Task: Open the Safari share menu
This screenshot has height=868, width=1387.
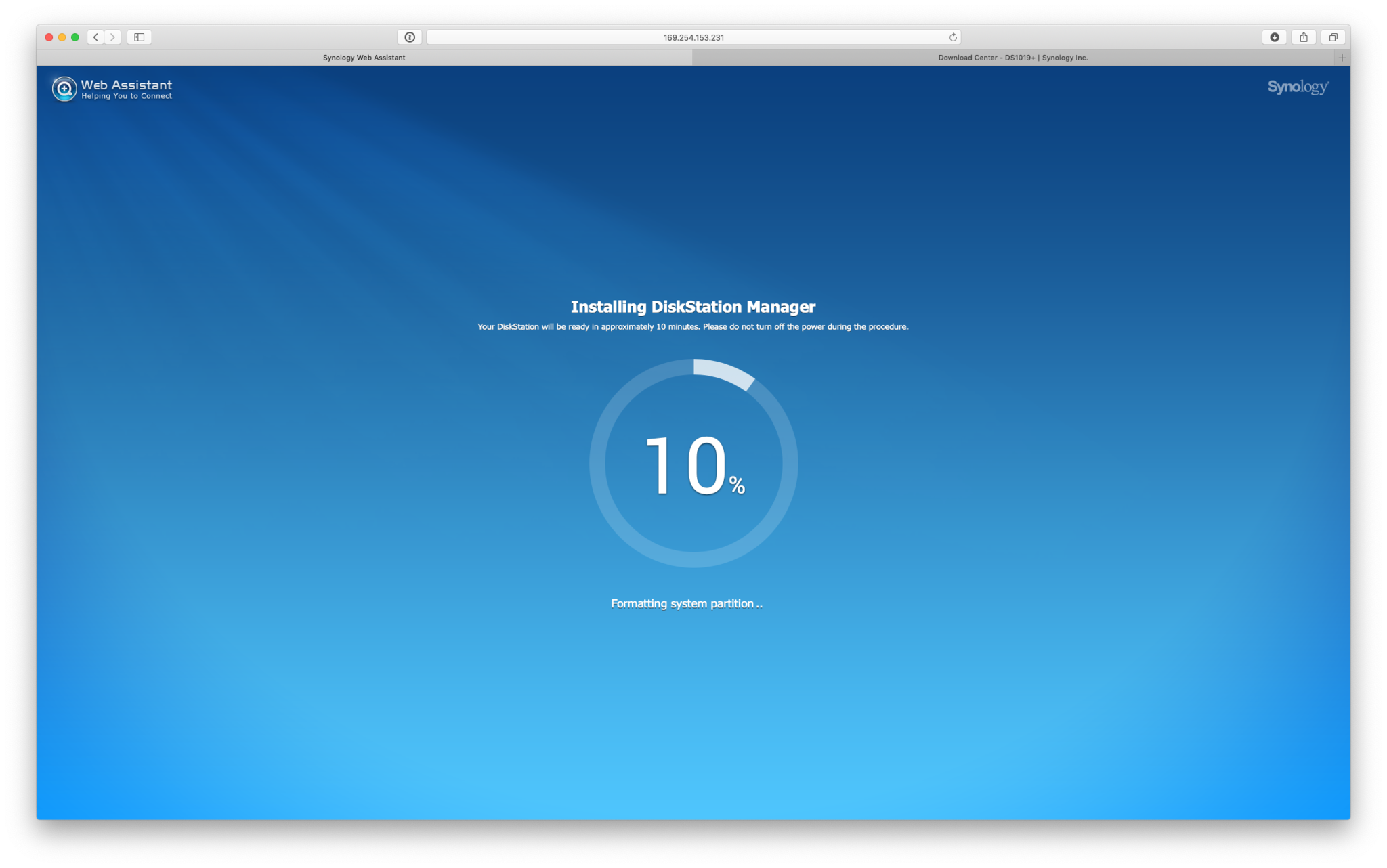Action: pyautogui.click(x=1303, y=37)
